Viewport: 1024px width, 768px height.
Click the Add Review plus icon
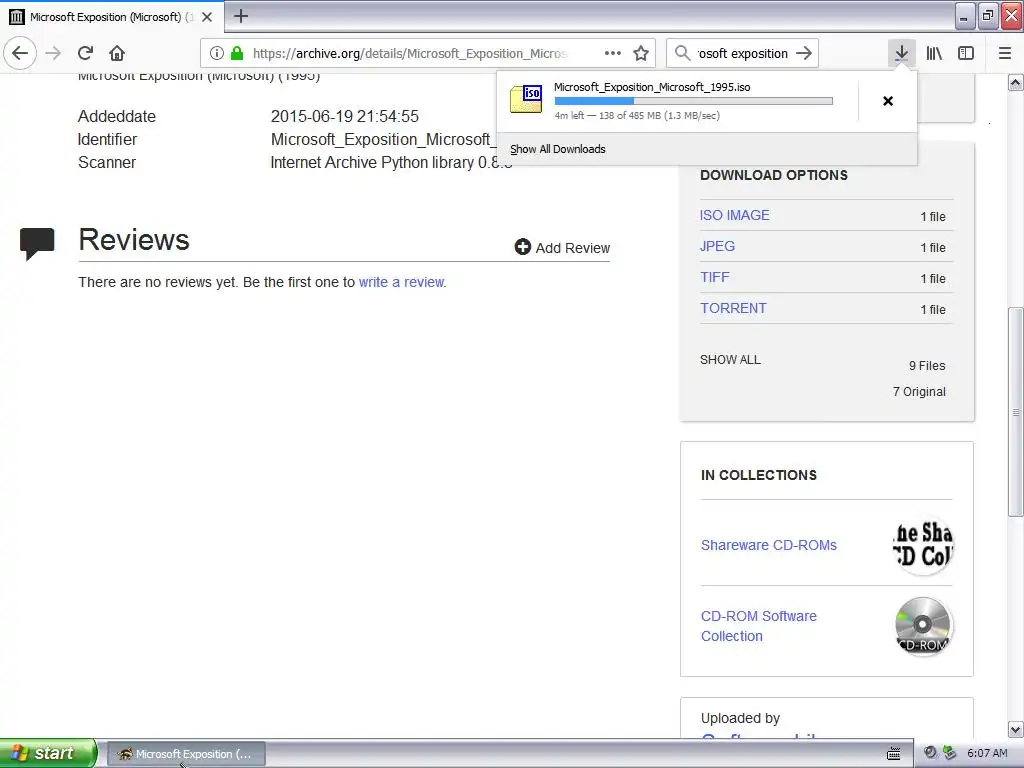tap(522, 247)
